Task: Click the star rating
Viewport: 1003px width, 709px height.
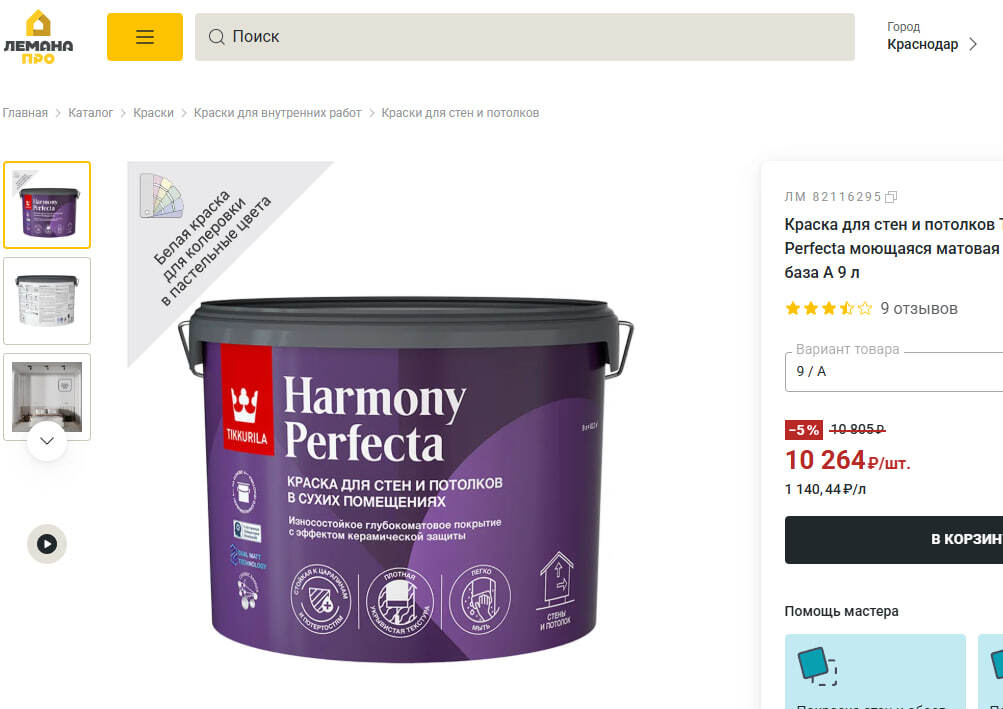Action: (x=828, y=308)
